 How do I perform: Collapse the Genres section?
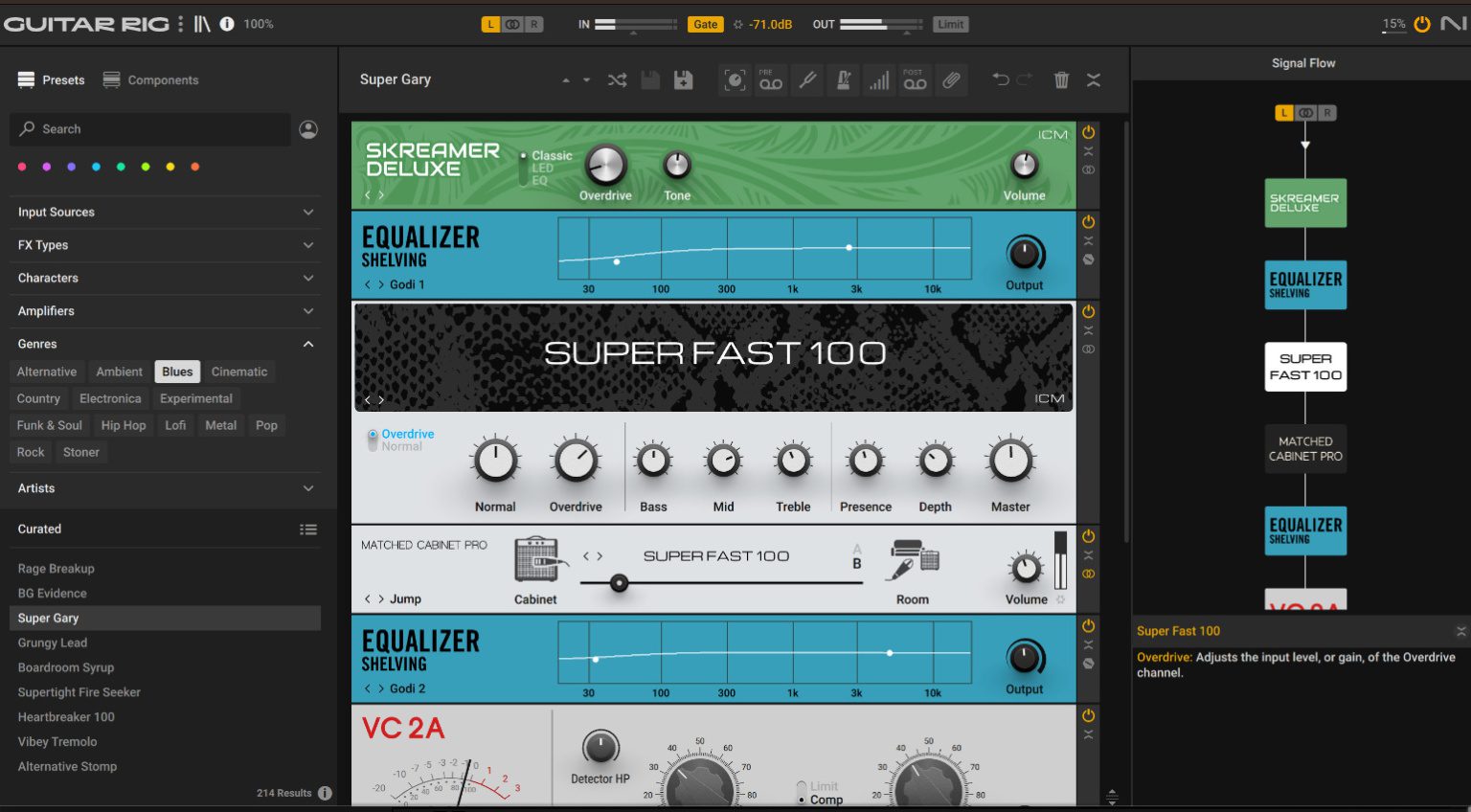(x=308, y=343)
